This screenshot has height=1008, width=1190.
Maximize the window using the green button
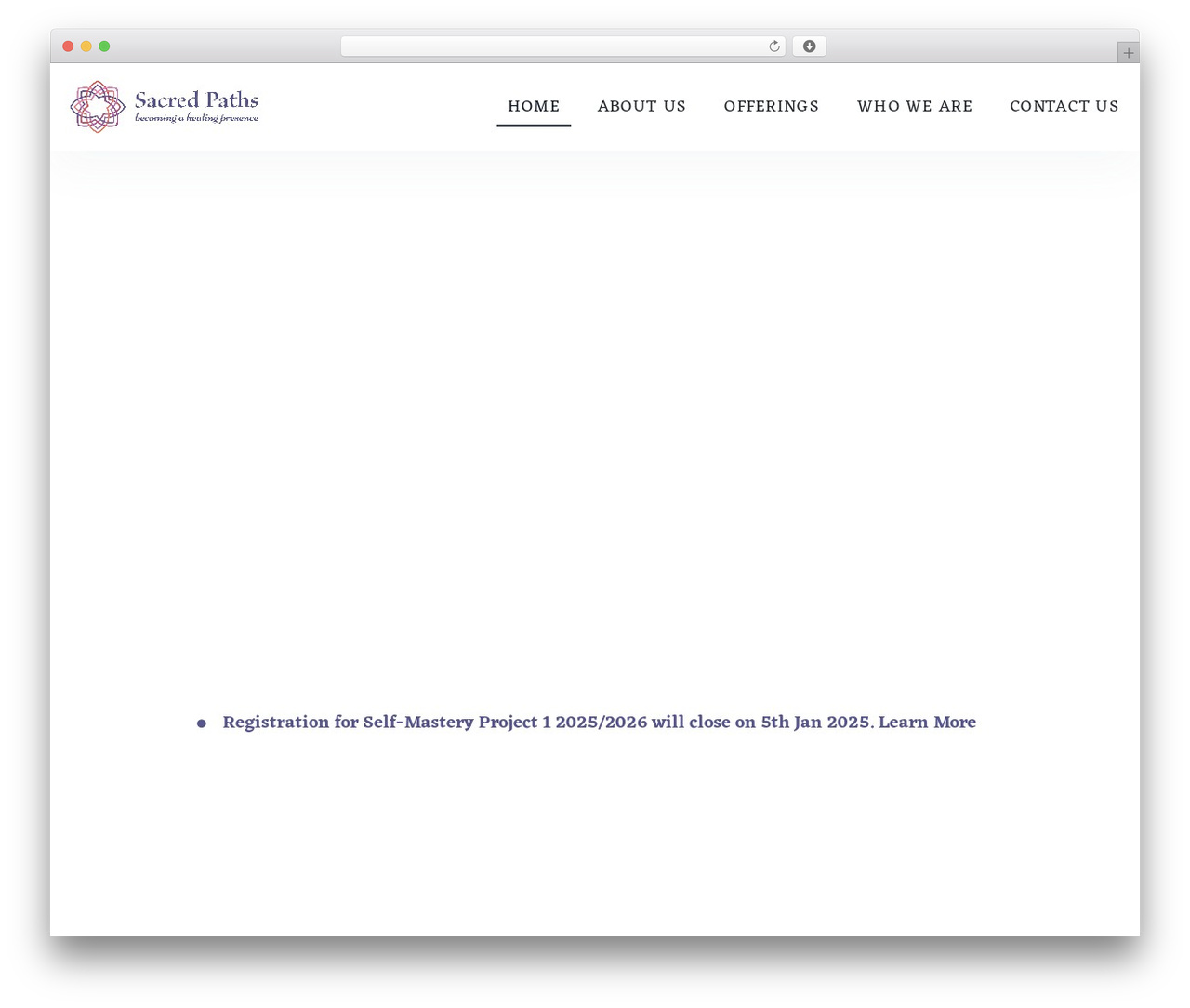[x=104, y=46]
